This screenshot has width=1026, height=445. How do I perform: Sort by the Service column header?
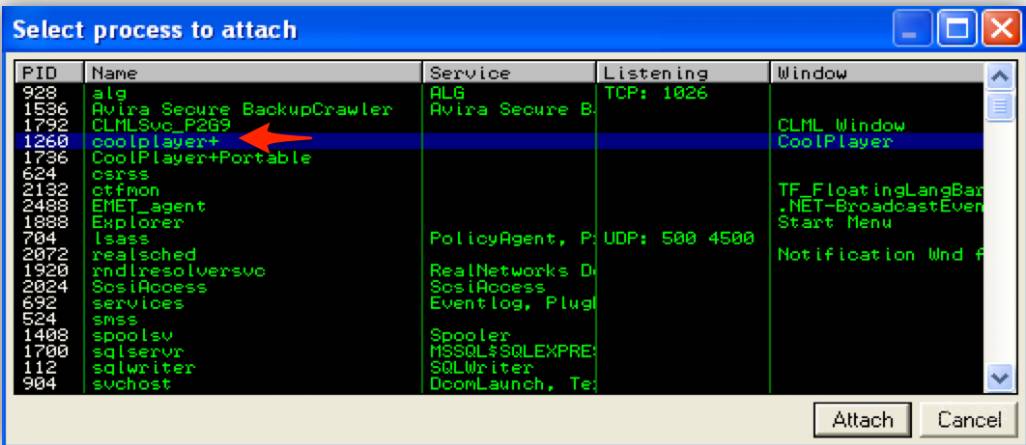pyautogui.click(x=510, y=73)
